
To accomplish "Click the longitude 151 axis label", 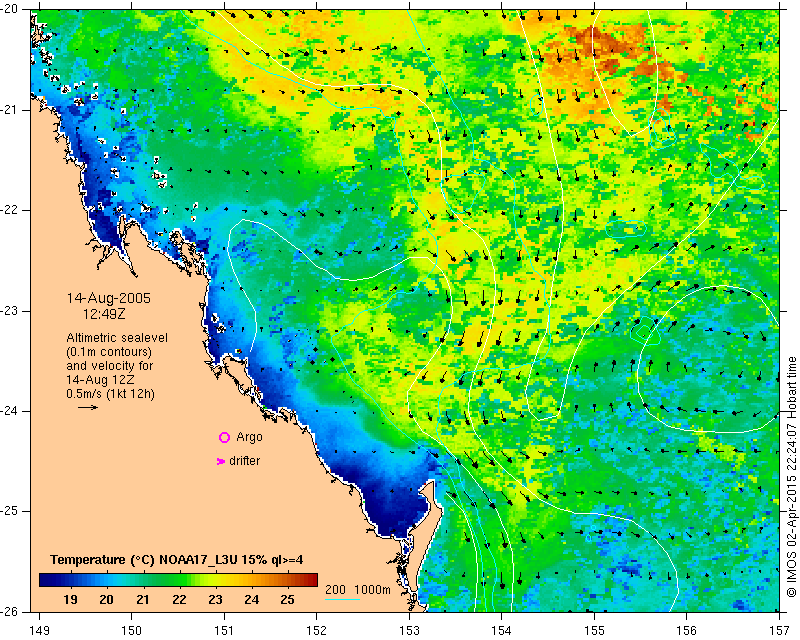I will pos(224,631).
